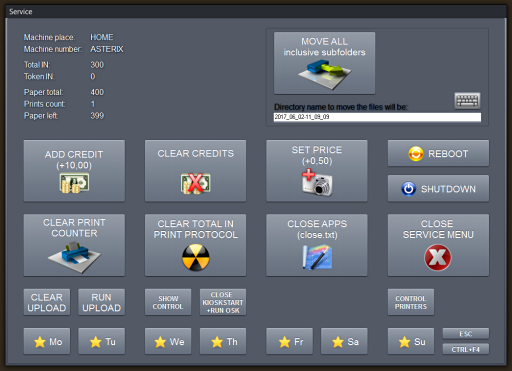Click the 'Paper left:' label

pyautogui.click(x=41, y=116)
